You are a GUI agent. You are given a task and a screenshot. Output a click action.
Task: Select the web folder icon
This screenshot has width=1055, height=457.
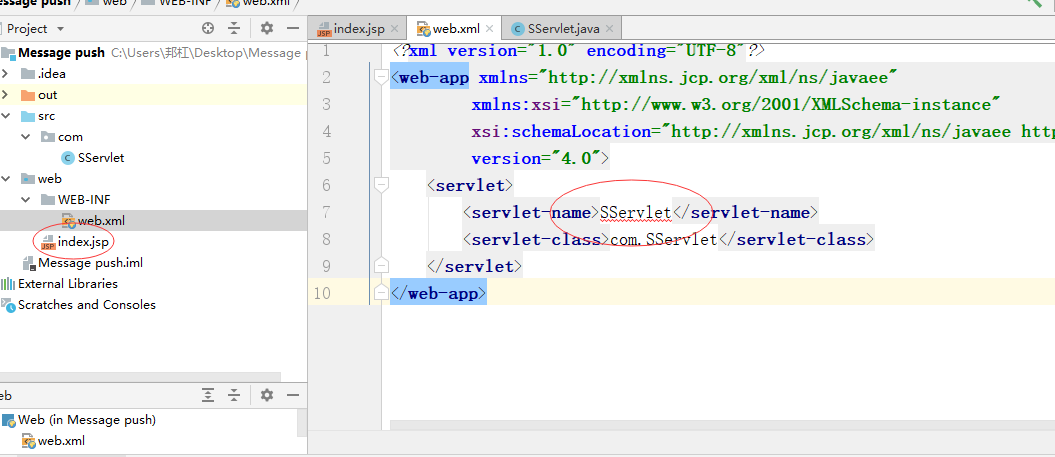pyautogui.click(x=28, y=178)
